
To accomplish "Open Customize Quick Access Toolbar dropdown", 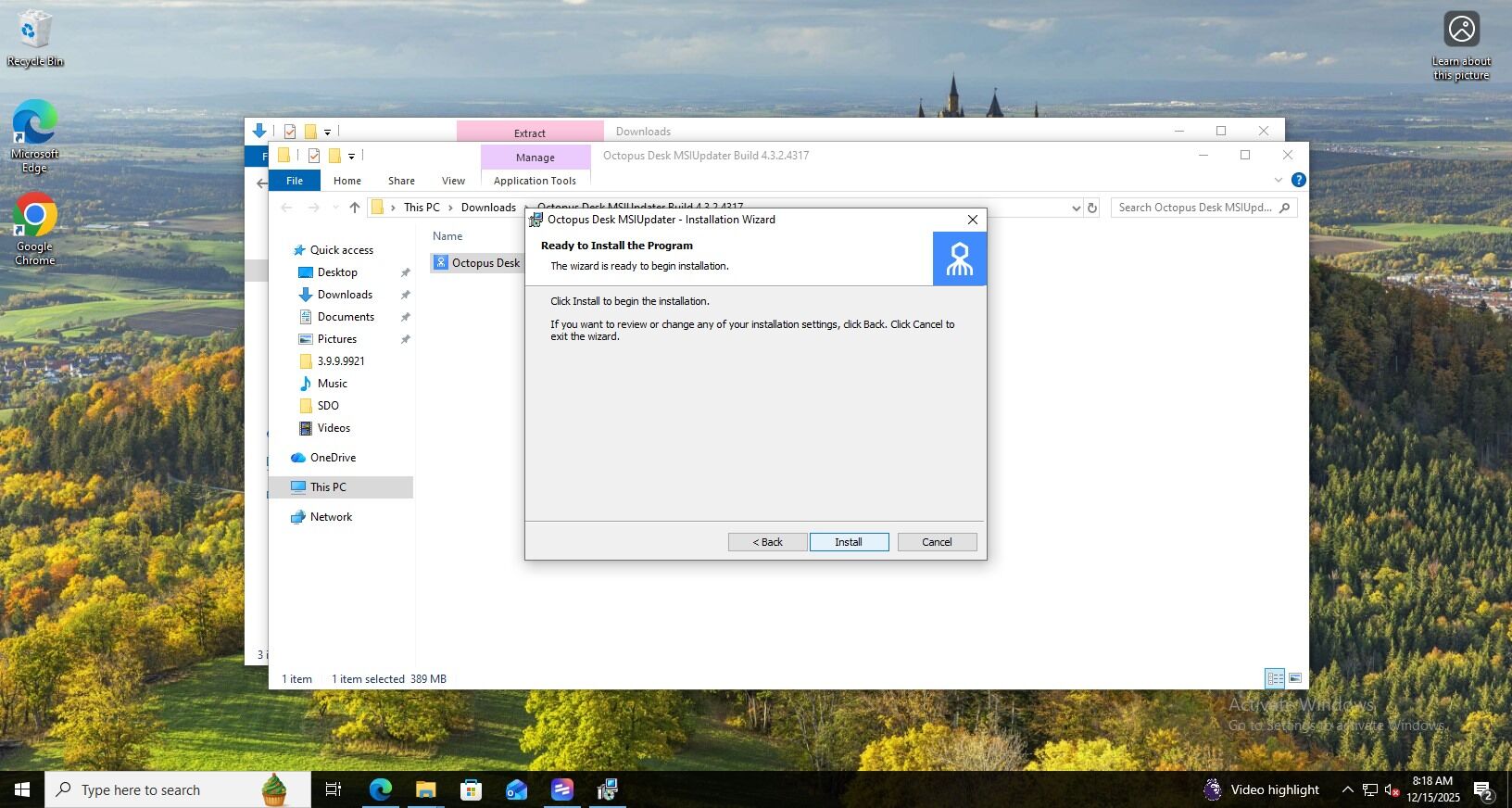I will [x=351, y=156].
